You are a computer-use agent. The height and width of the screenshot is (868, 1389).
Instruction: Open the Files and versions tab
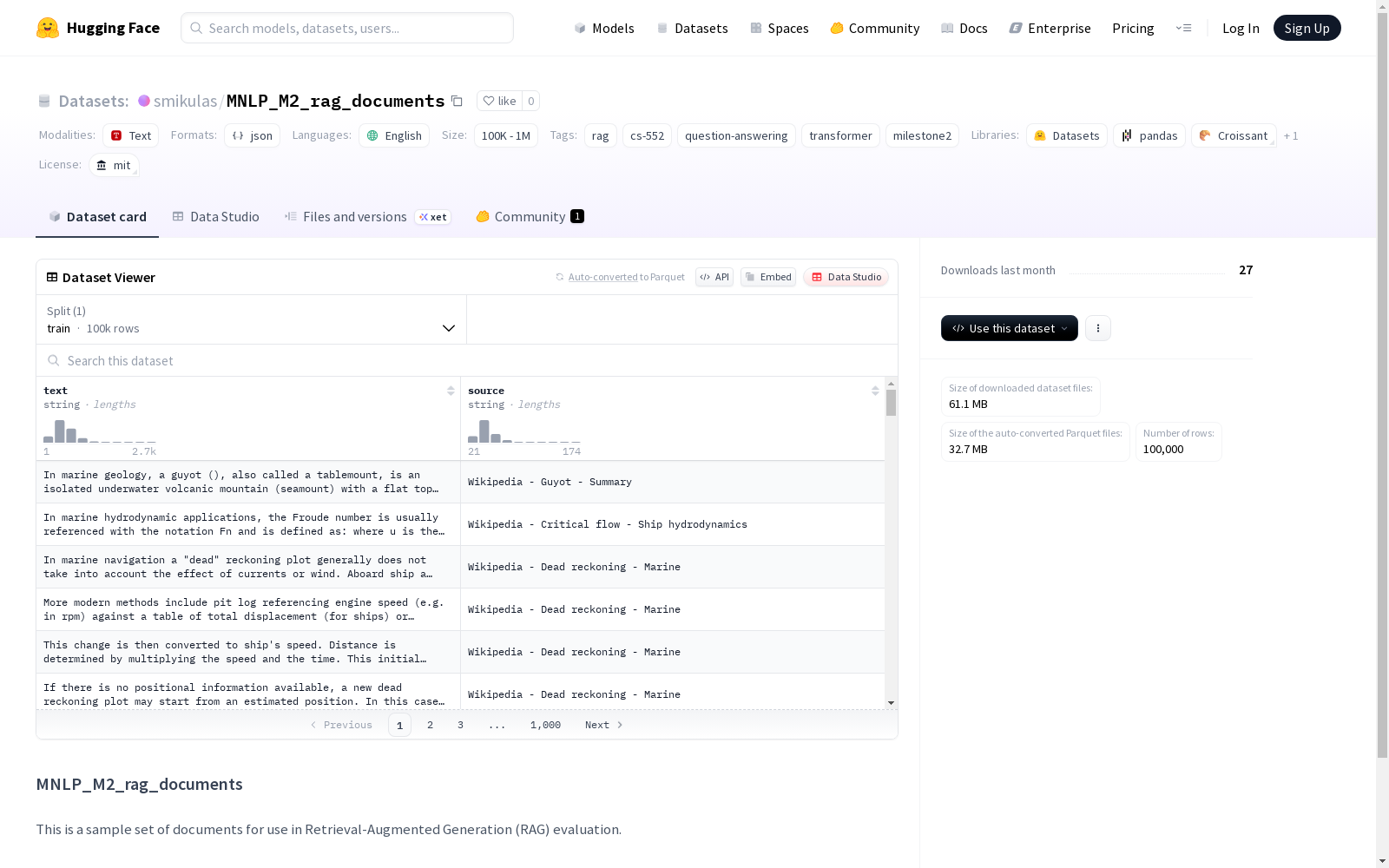[367, 216]
